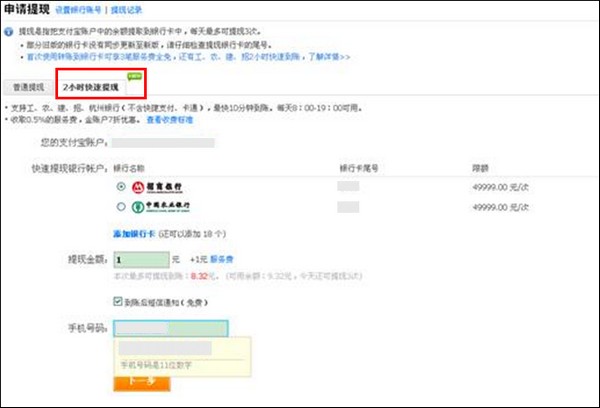Focus the 提现金额 input field

[142, 260]
